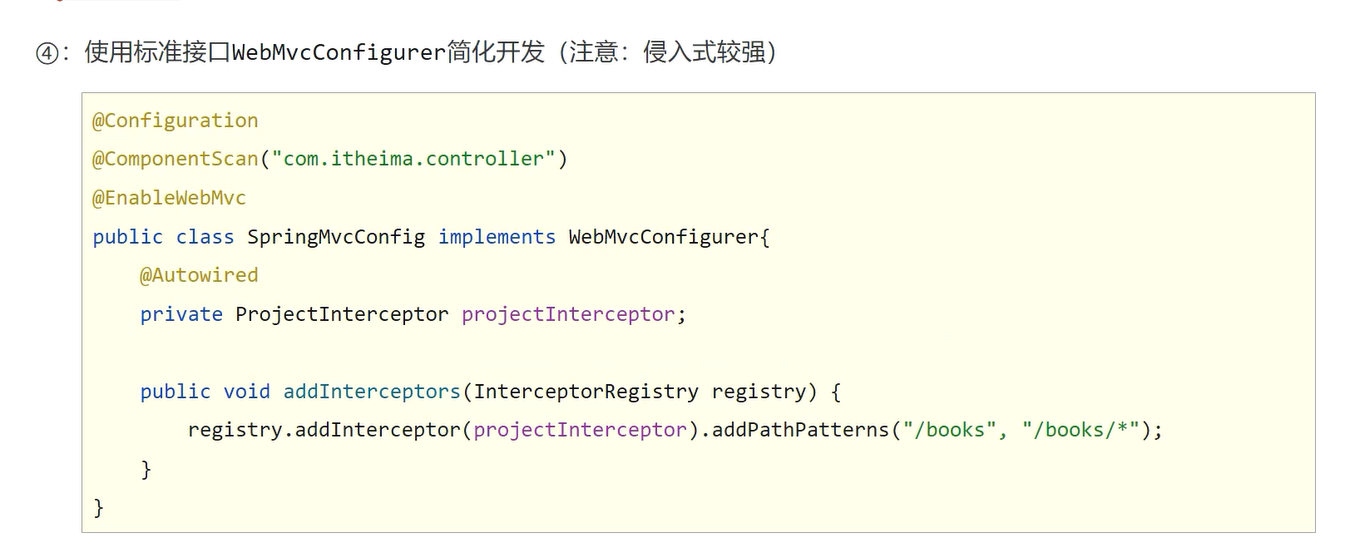Click the ProjectInterceptor type name
Image resolution: width=1363 pixels, height=556 pixels.
tap(342, 314)
